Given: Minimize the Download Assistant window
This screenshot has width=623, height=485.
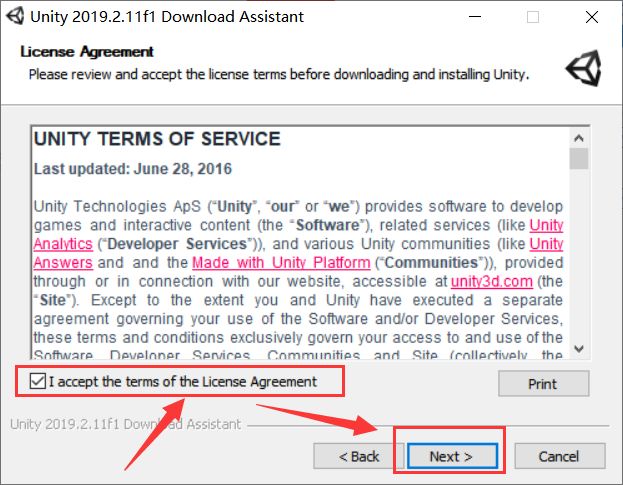Looking at the screenshot, I should pyautogui.click(x=485, y=17).
